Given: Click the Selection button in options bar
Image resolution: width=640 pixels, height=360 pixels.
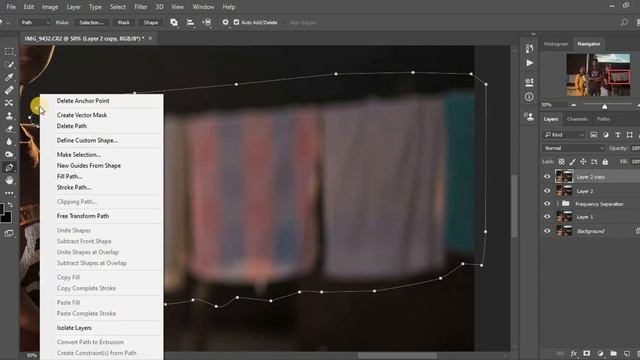Looking at the screenshot, I should [91, 22].
